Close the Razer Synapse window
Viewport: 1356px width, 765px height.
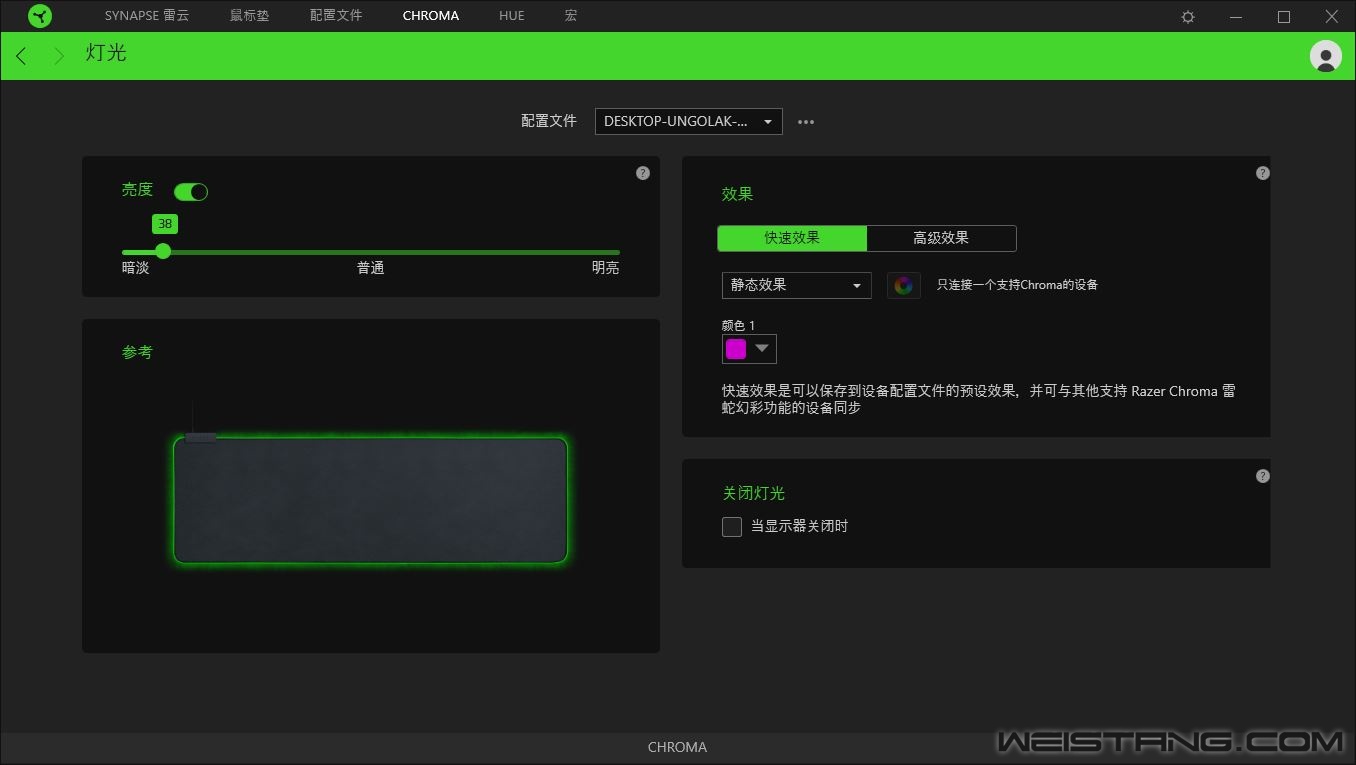[x=1332, y=17]
